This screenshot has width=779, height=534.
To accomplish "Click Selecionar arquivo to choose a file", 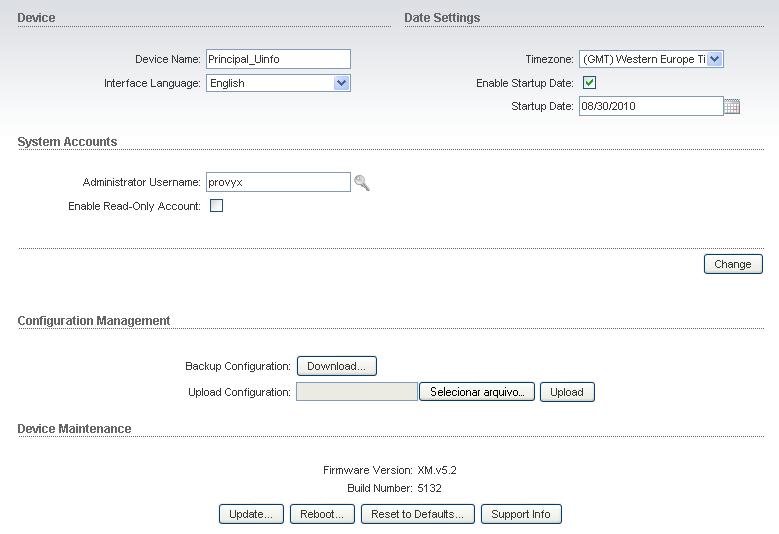I will [477, 392].
